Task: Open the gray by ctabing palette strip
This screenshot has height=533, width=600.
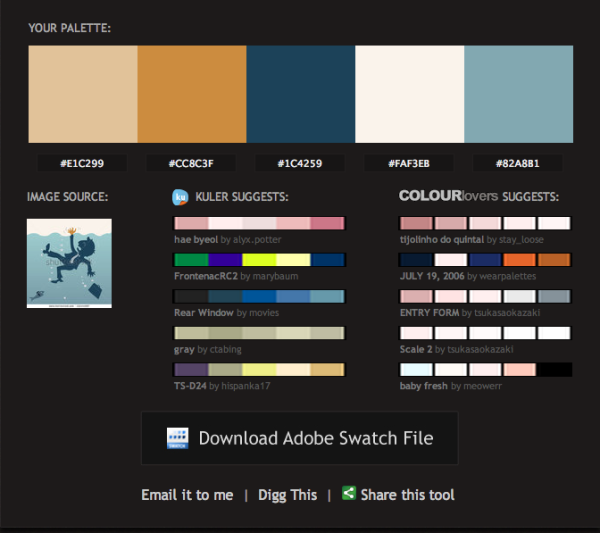Action: pyautogui.click(x=259, y=333)
